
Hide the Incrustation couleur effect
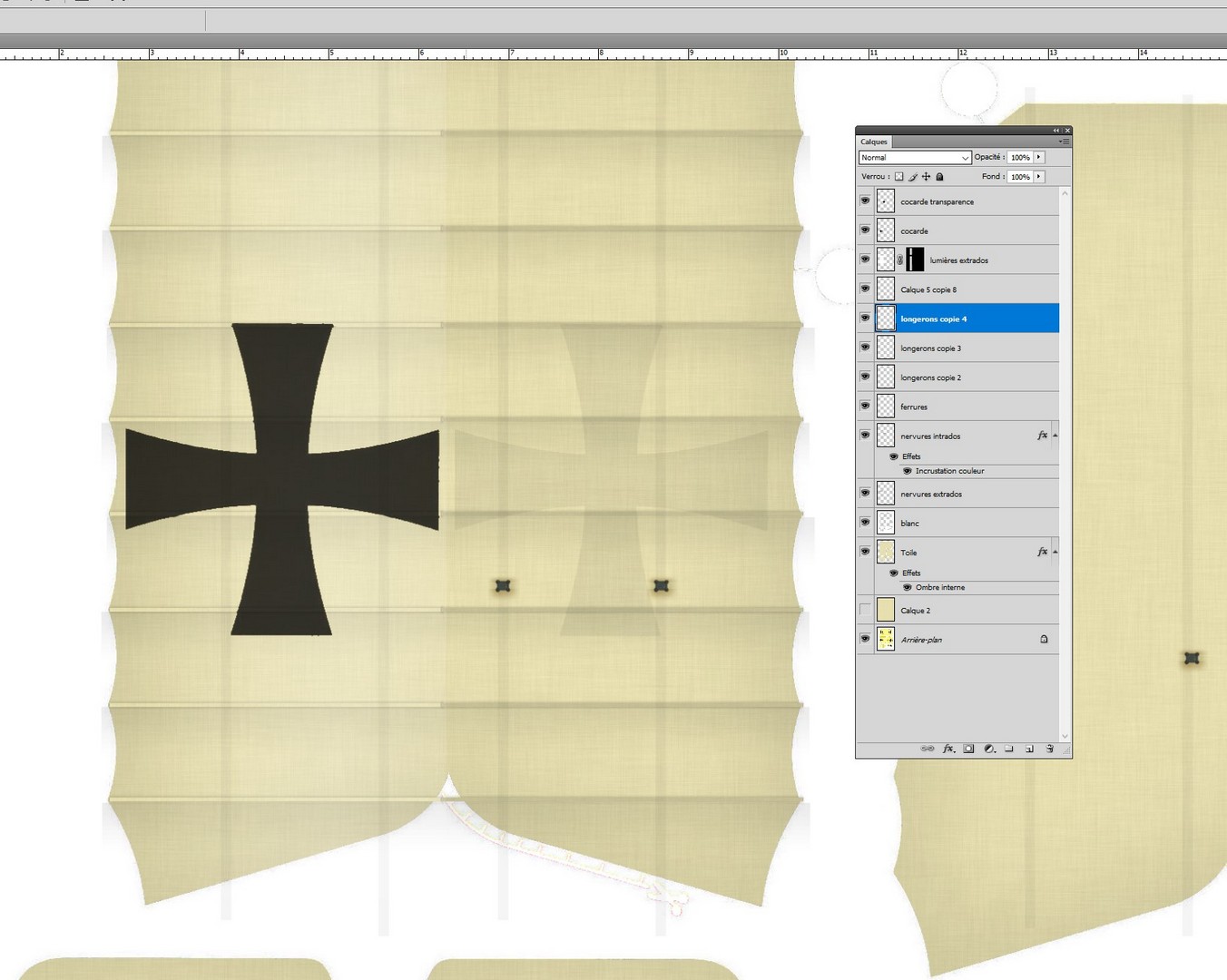pyautogui.click(x=908, y=471)
